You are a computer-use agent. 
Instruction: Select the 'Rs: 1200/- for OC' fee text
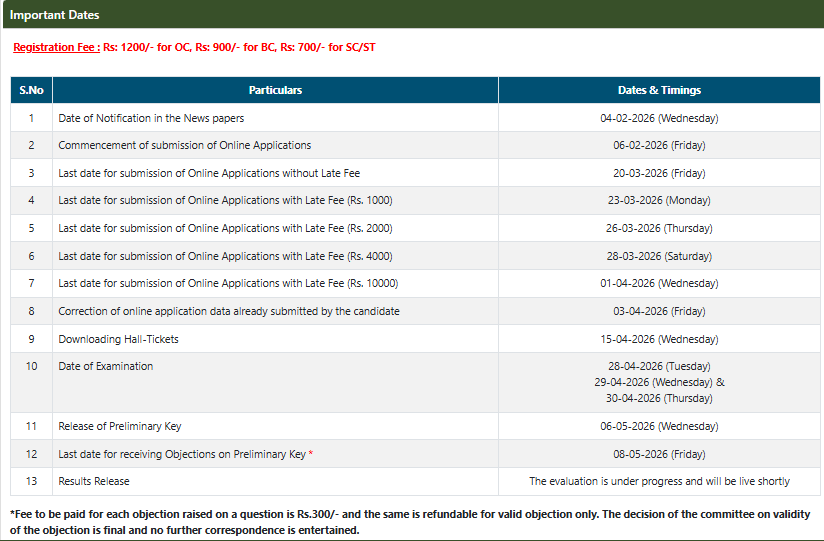[147, 47]
